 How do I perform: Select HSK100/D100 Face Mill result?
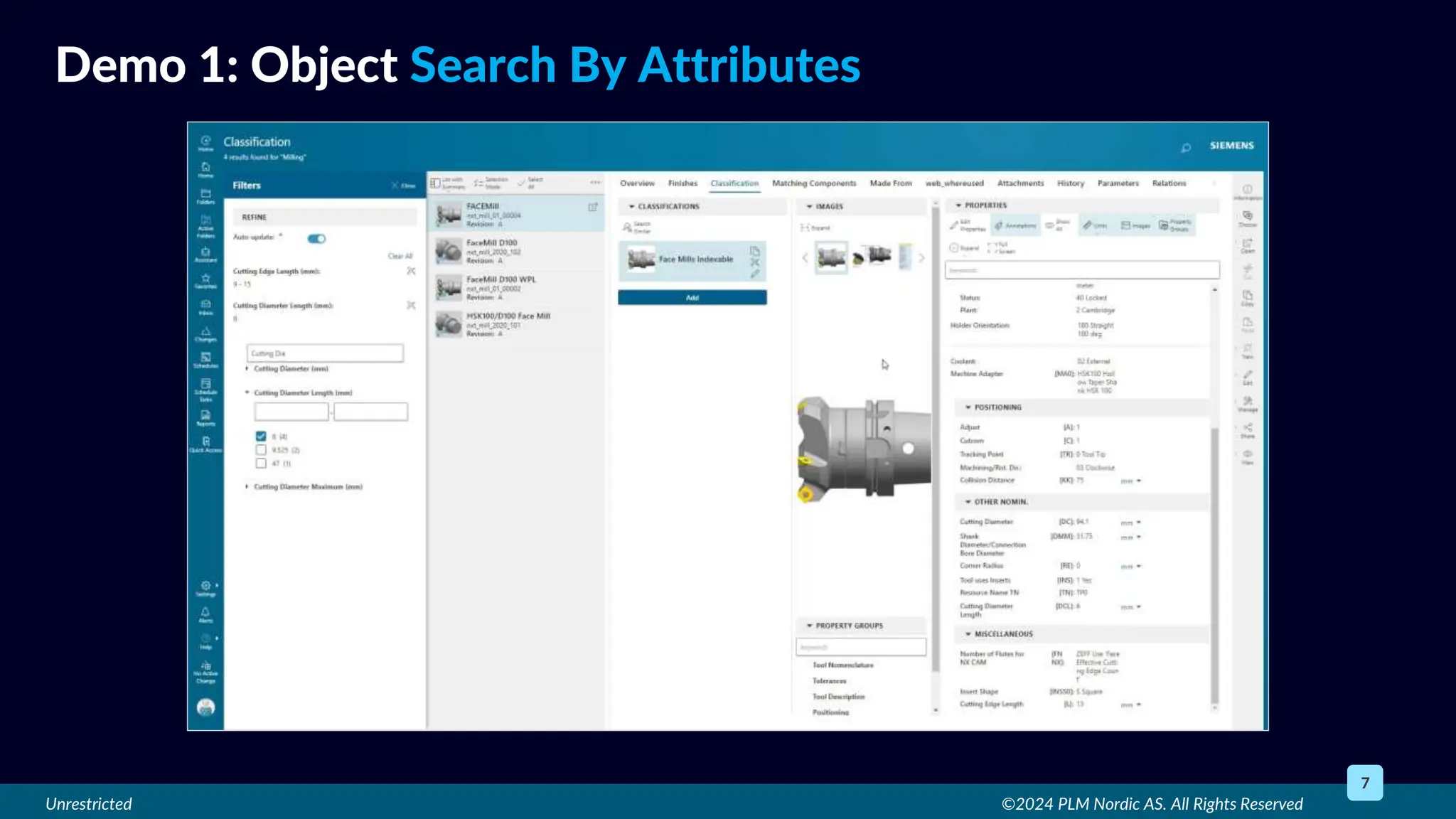tap(517, 324)
